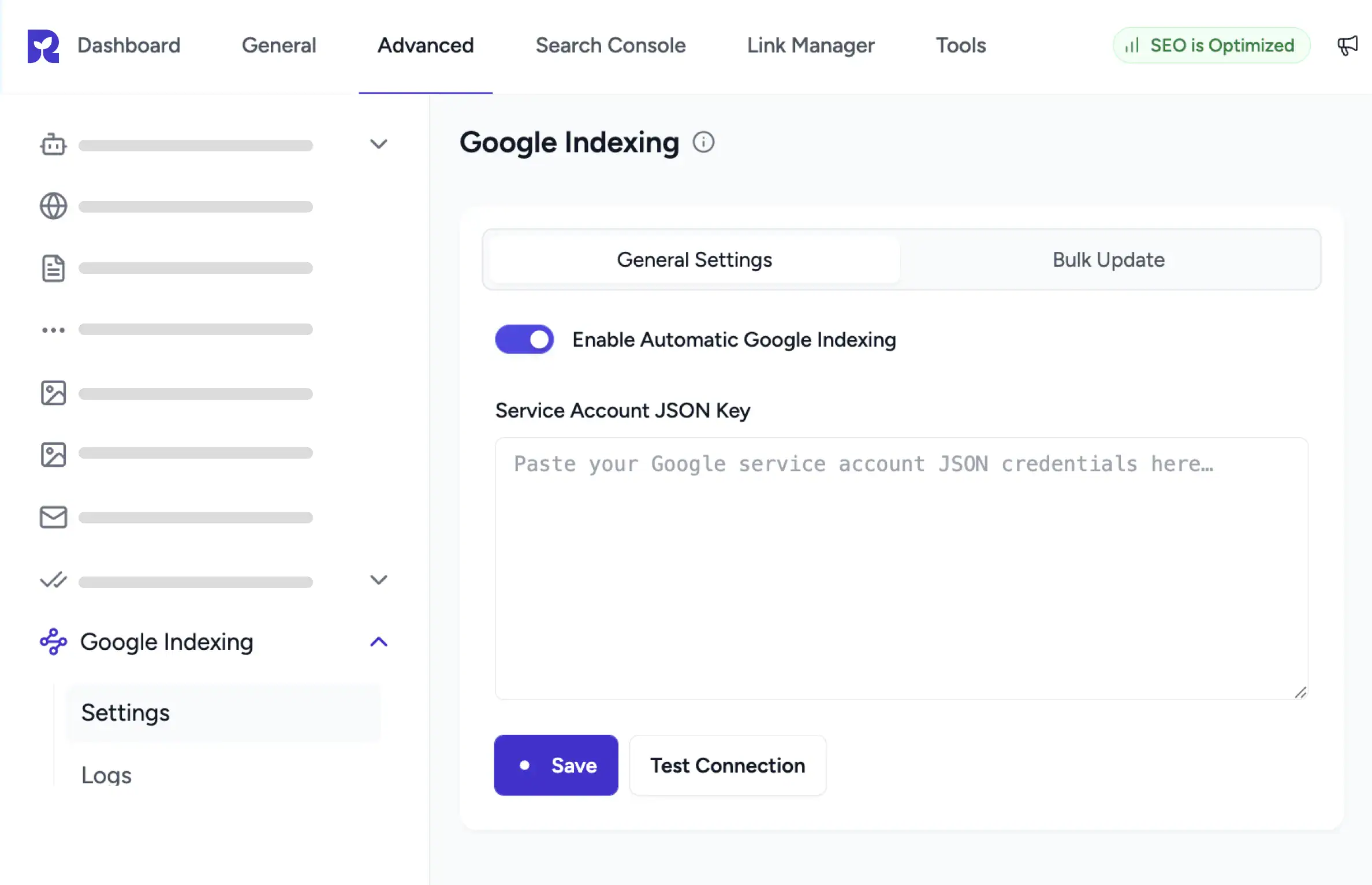Image resolution: width=1372 pixels, height=885 pixels.
Task: Switch to the General tab
Action: click(279, 45)
